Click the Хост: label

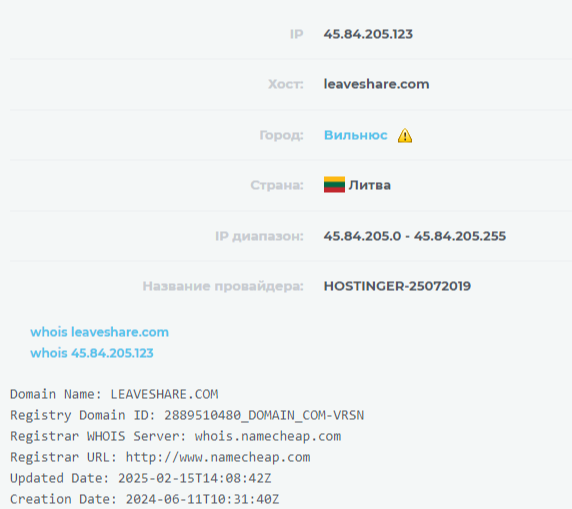click(286, 84)
